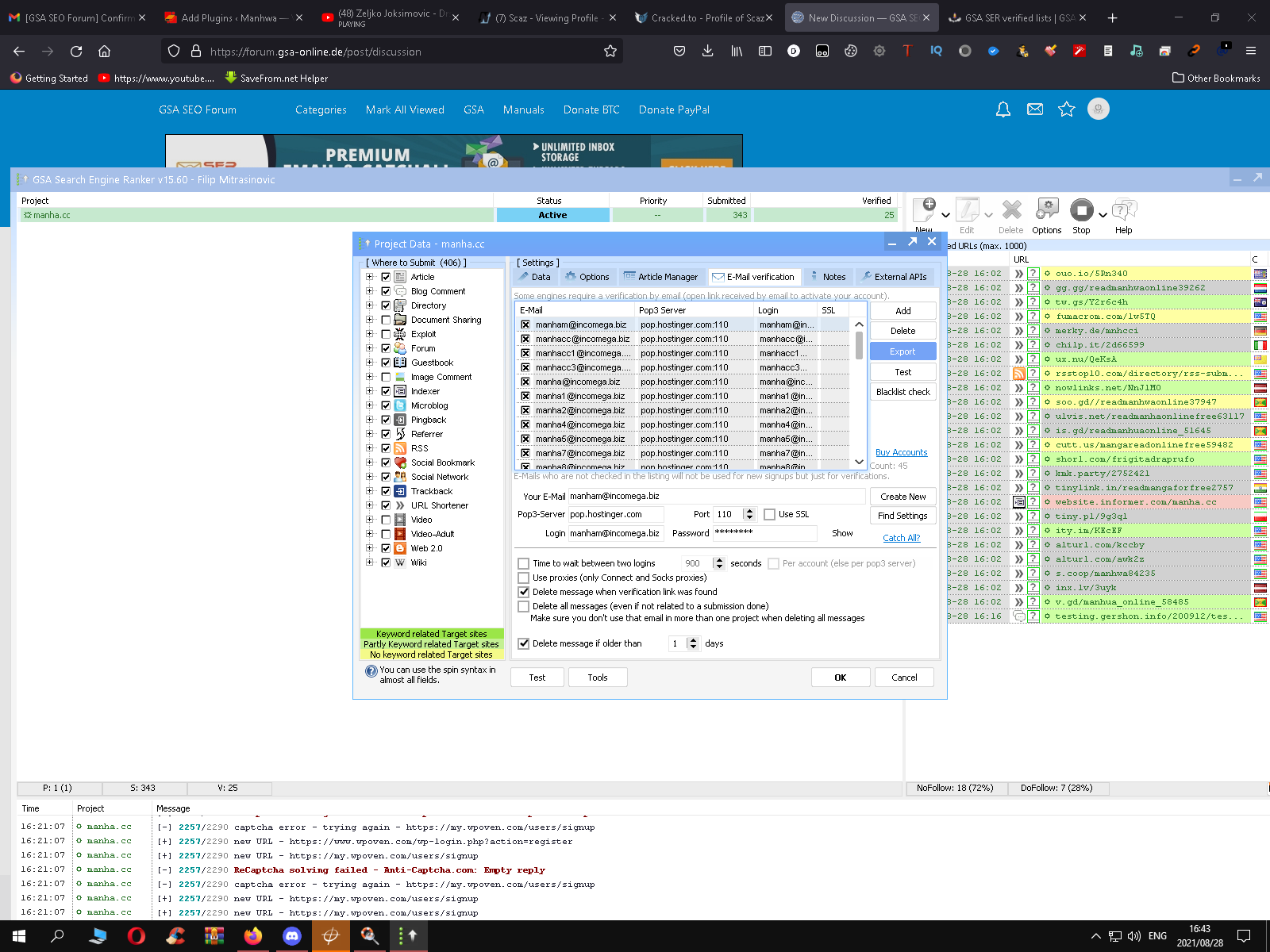Click the Windows taskbar search icon
Image resolution: width=1270 pixels, height=952 pixels.
point(57,936)
